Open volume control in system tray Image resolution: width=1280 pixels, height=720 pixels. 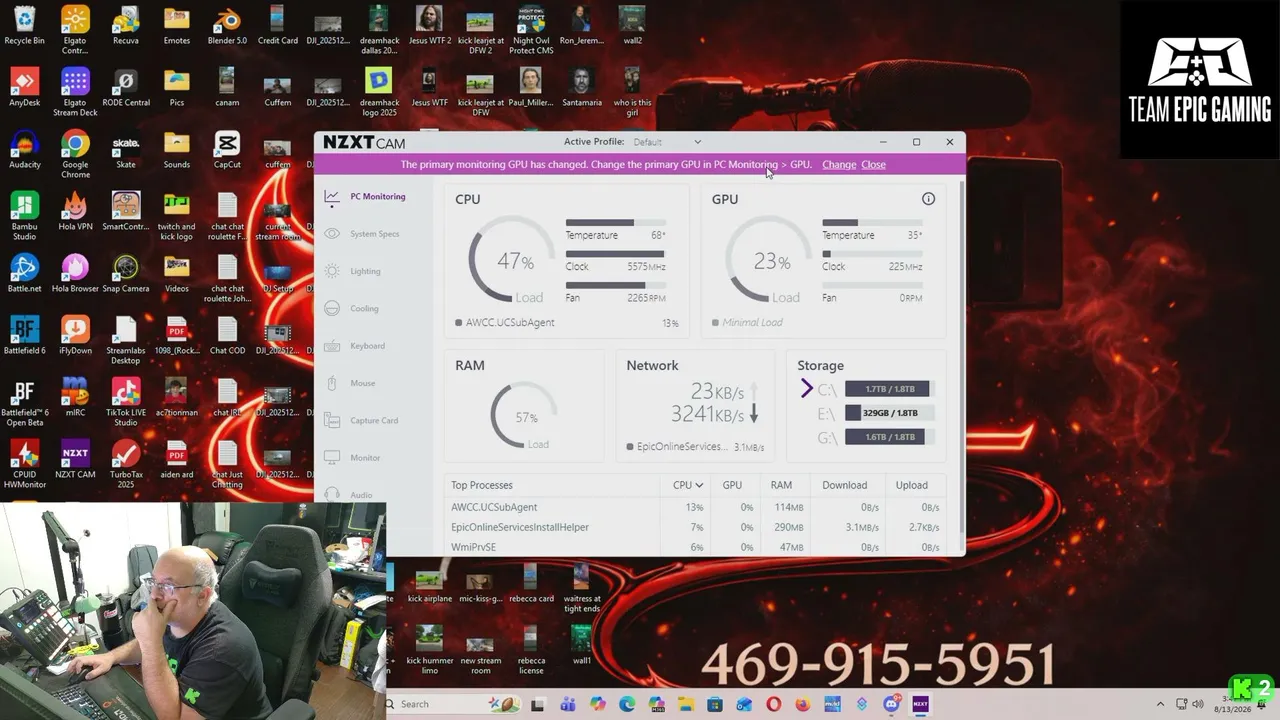[x=1198, y=704]
